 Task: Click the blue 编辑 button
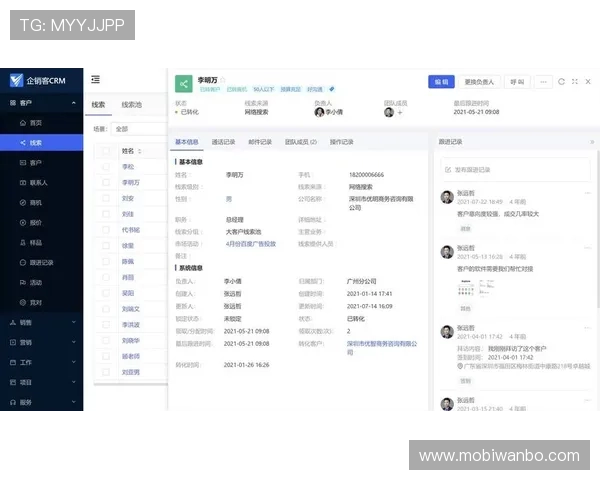pos(441,82)
